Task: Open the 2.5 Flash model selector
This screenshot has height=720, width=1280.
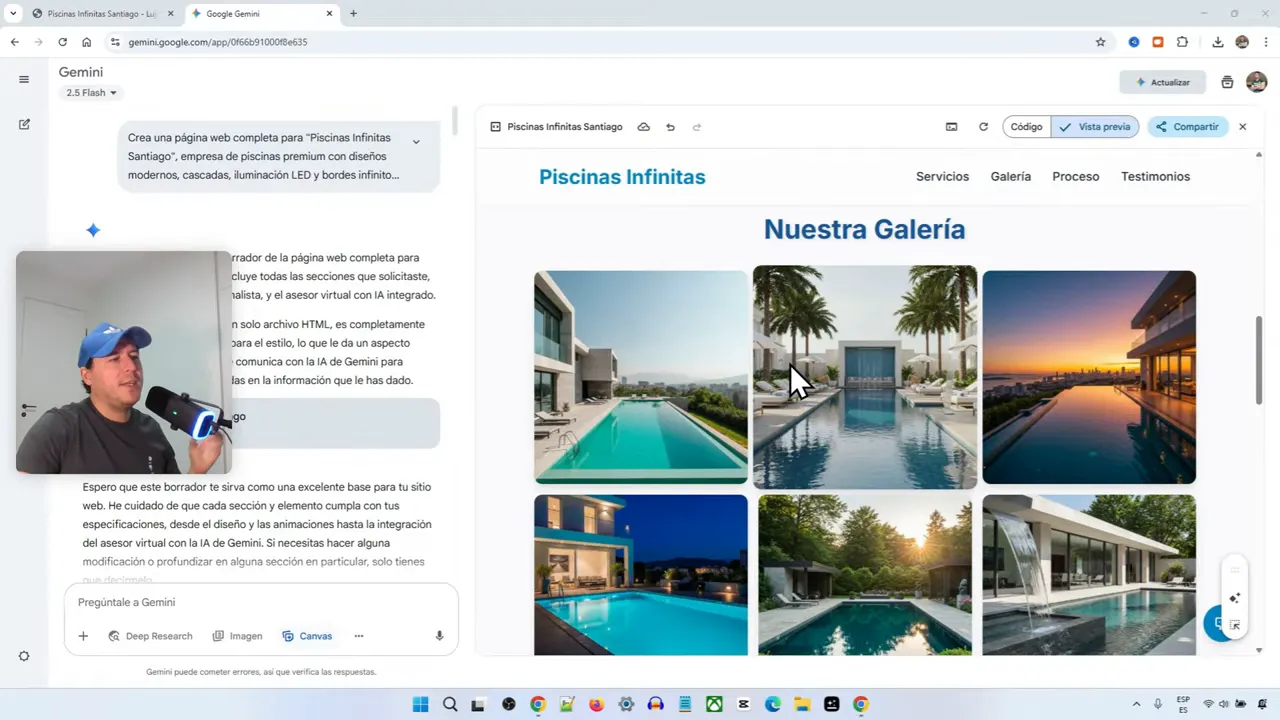Action: (x=91, y=92)
